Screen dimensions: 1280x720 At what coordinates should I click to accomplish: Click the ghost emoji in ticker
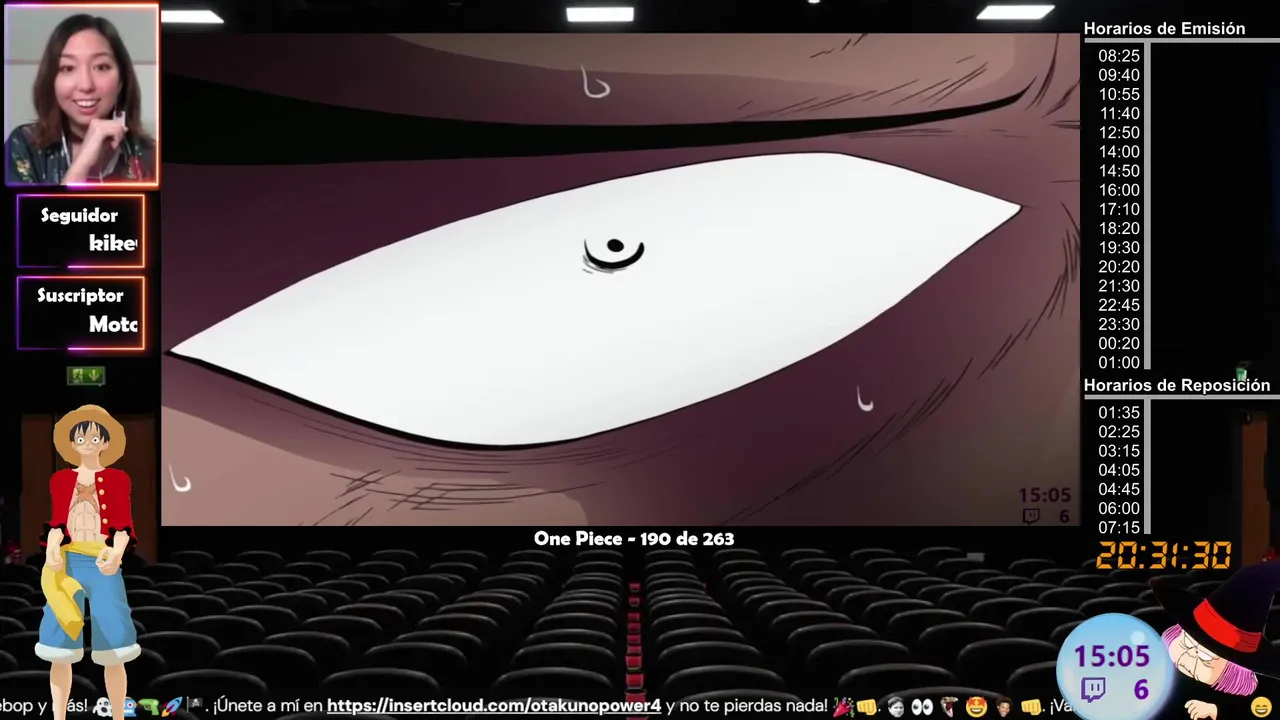click(103, 706)
